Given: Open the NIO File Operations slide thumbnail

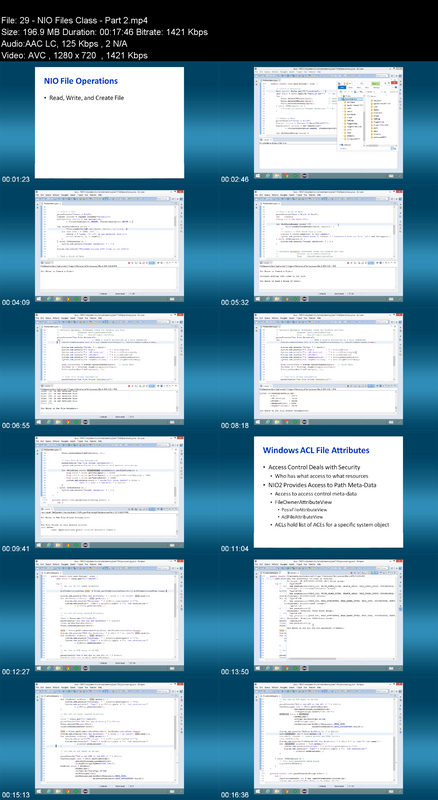Looking at the screenshot, I should tap(109, 122).
